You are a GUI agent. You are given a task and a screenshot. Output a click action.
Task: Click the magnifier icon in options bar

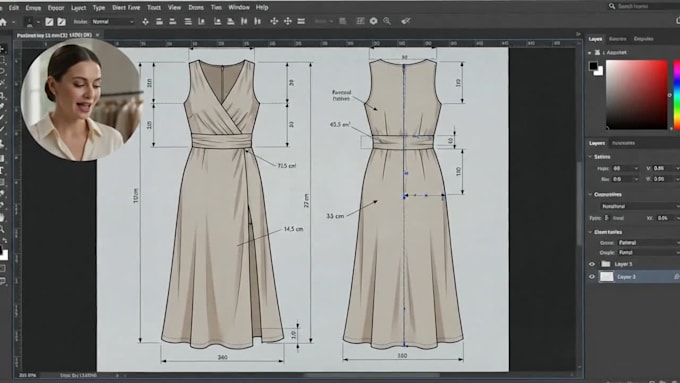tap(387, 21)
